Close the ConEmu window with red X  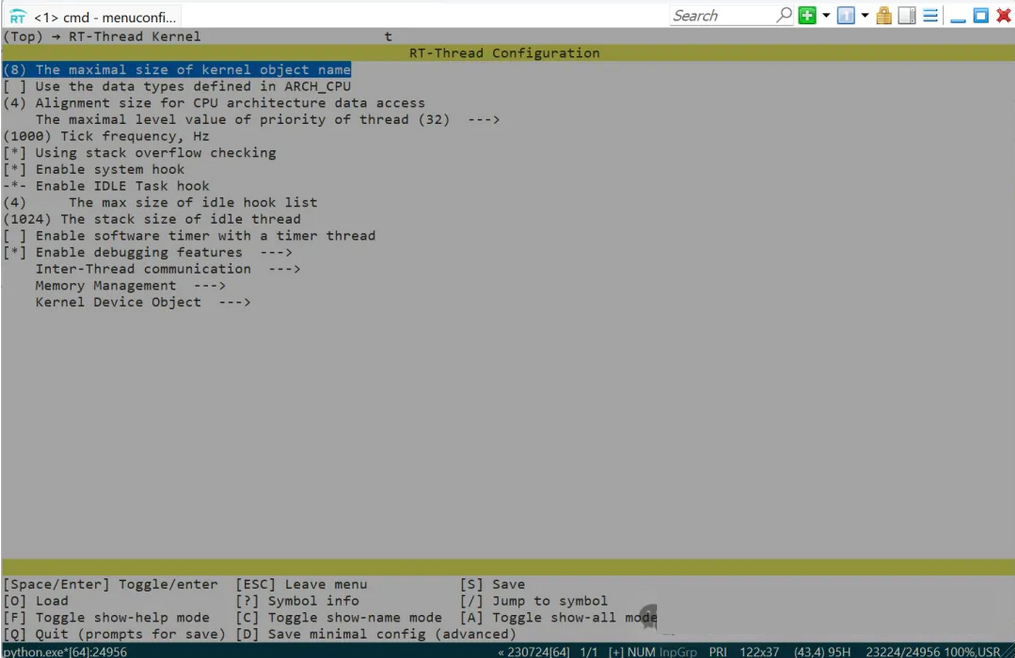click(1003, 16)
